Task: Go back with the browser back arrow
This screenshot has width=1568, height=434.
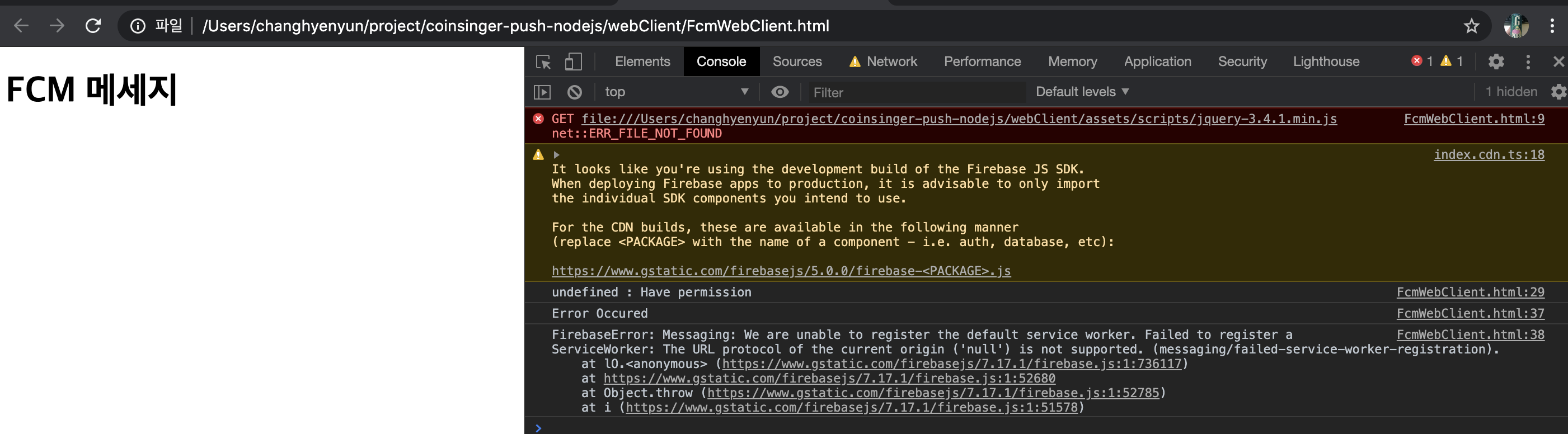Action: [21, 26]
